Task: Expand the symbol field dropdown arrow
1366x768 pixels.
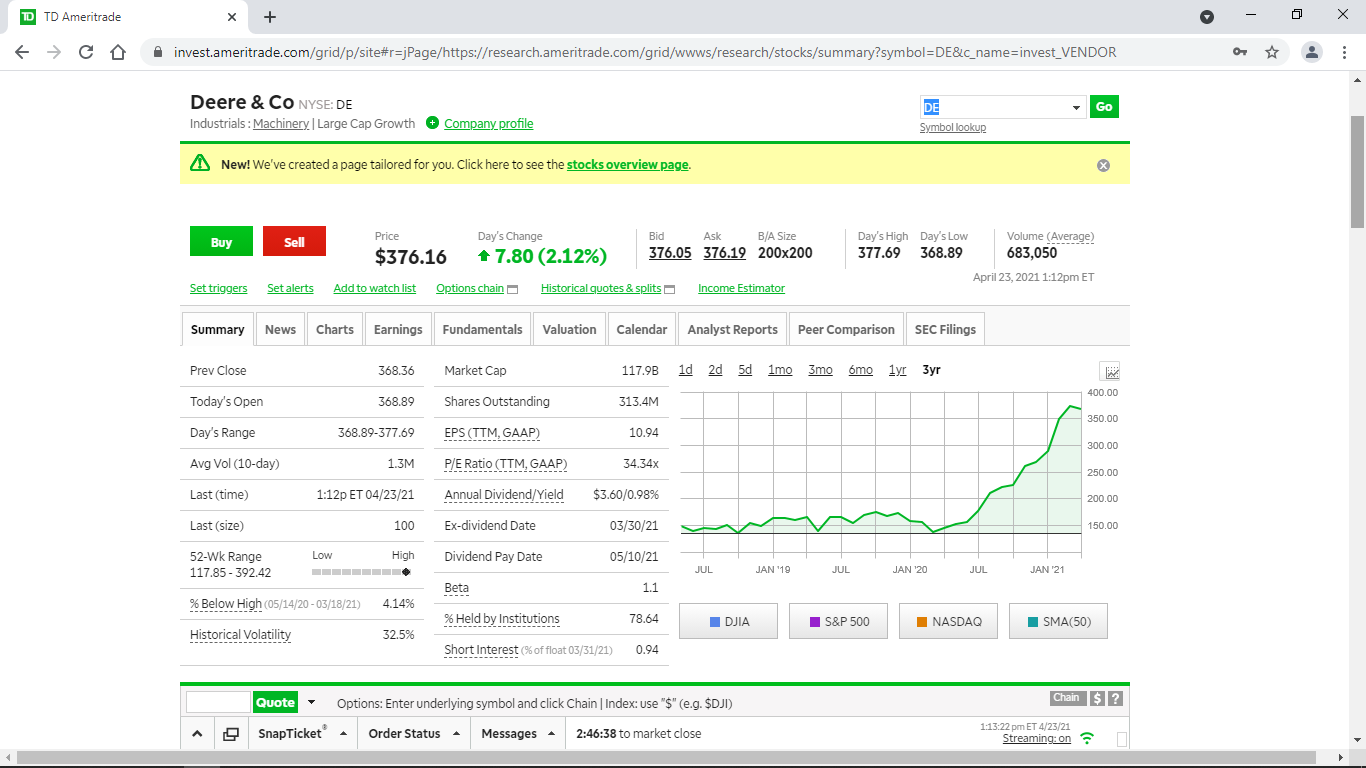Action: click(x=1076, y=107)
